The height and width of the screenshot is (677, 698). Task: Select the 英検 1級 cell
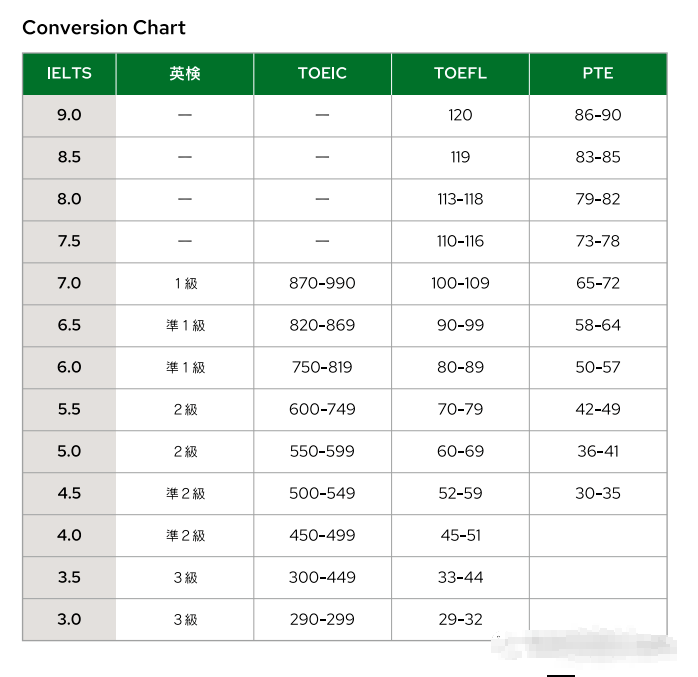pos(185,283)
